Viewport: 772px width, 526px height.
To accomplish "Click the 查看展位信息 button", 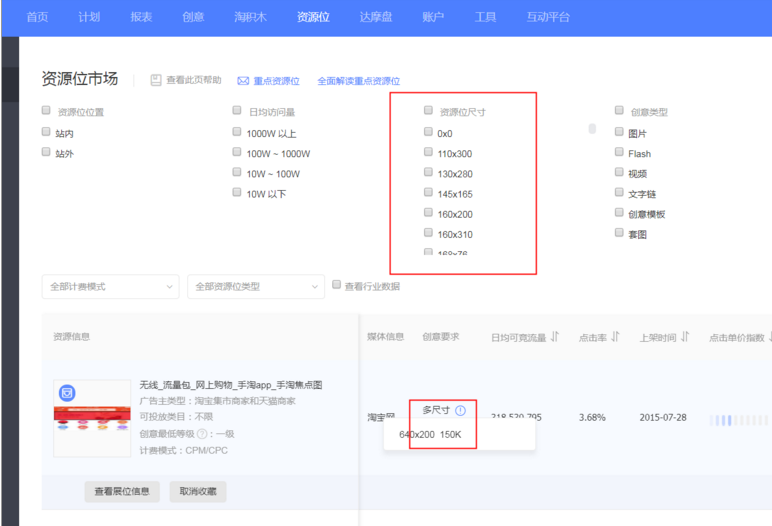I will click(x=121, y=491).
